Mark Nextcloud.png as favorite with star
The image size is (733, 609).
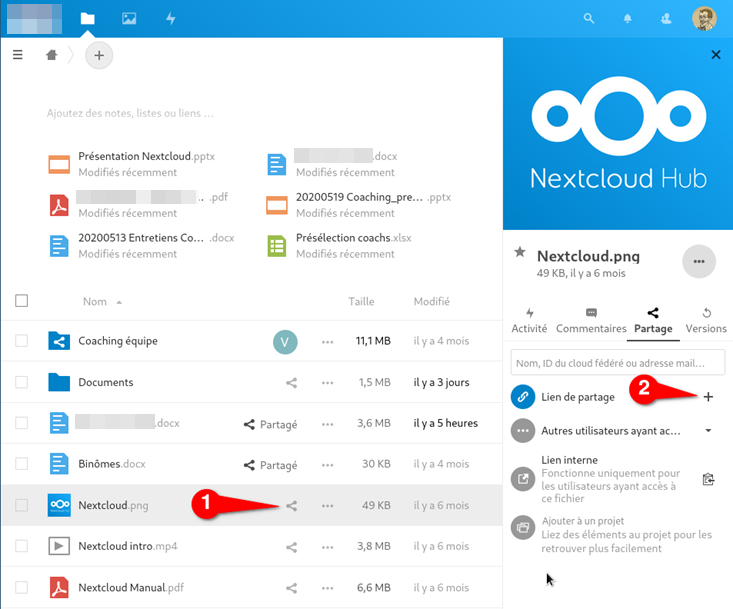click(x=519, y=254)
